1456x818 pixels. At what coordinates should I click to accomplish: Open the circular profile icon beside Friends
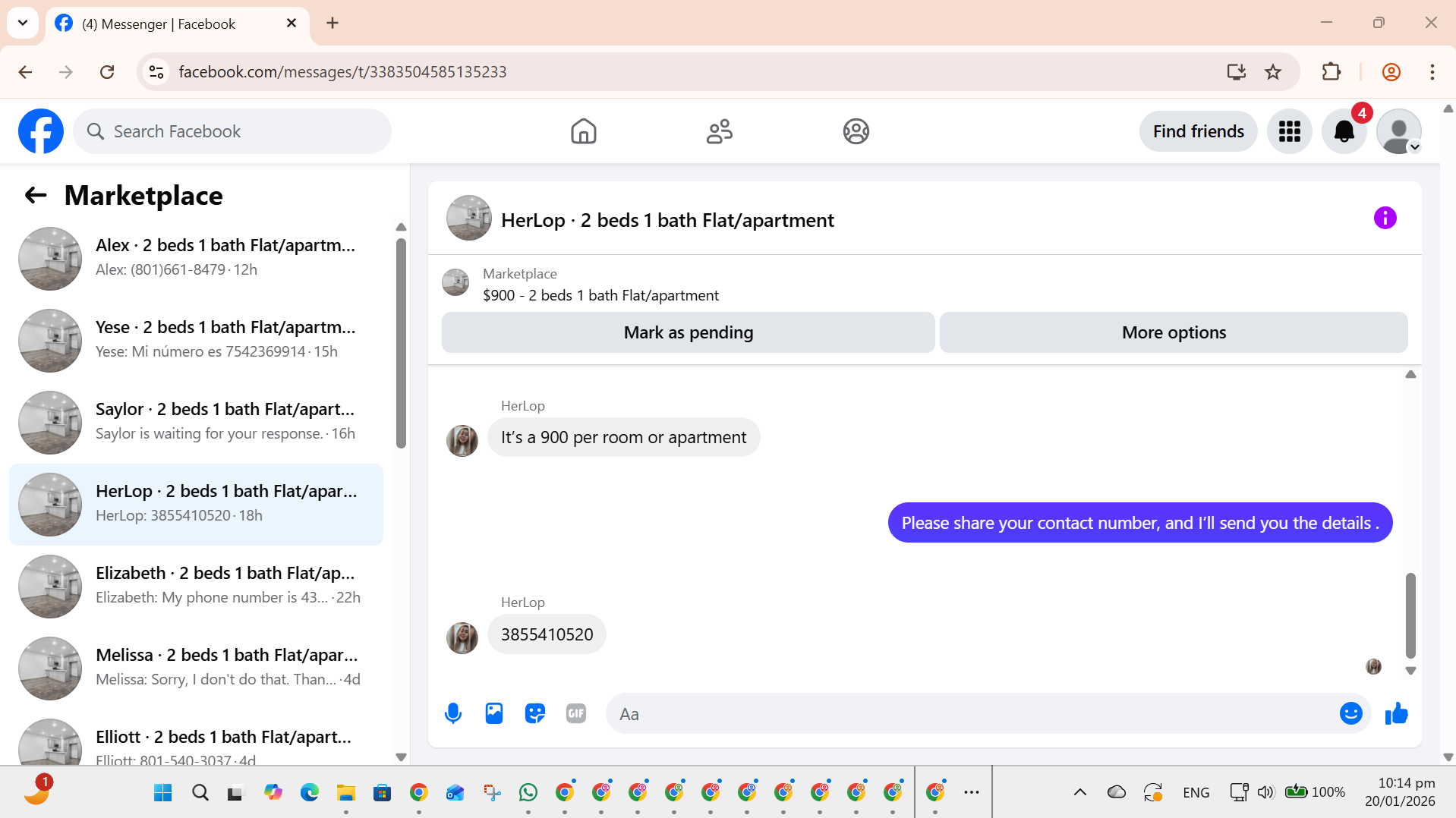click(856, 131)
